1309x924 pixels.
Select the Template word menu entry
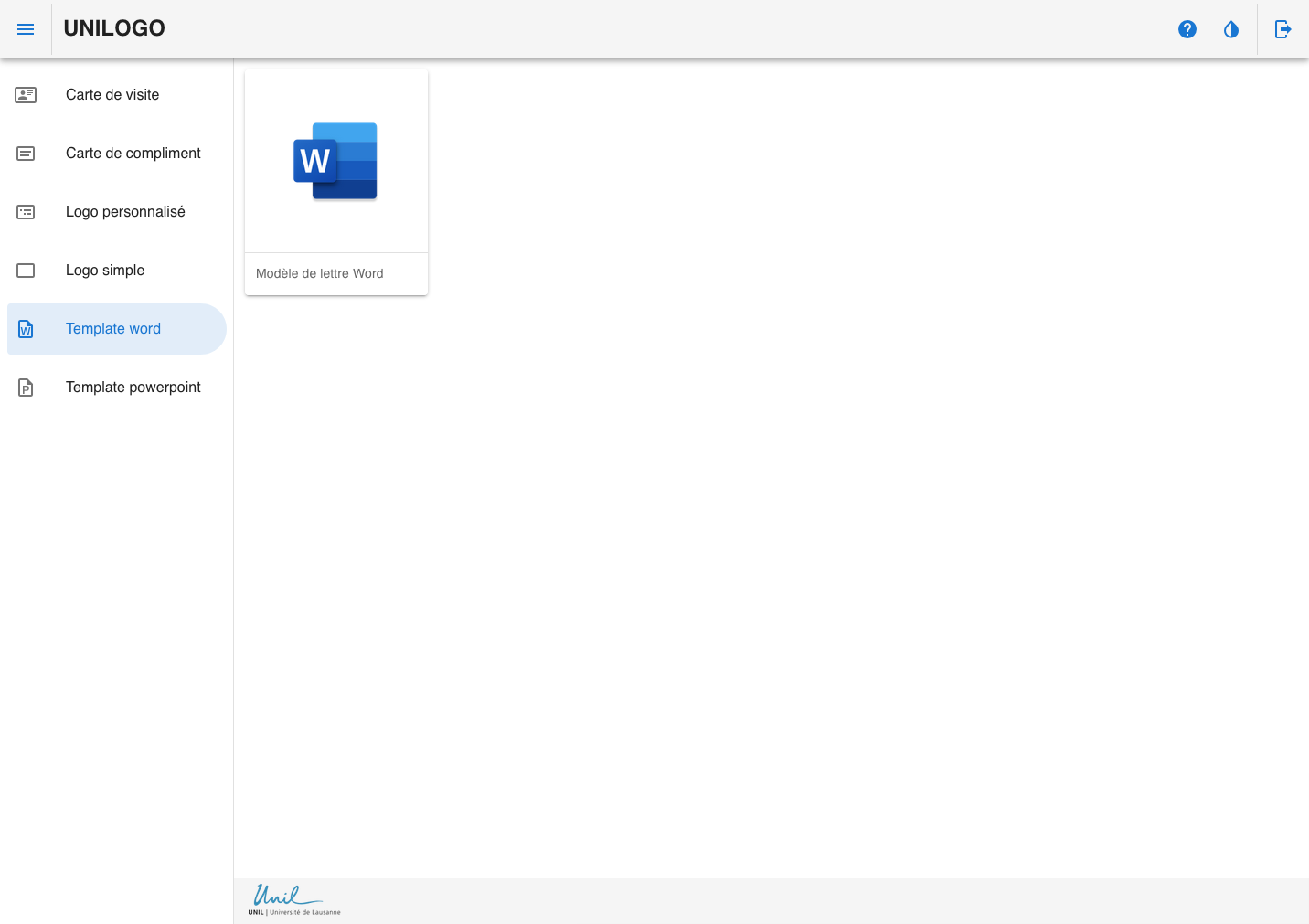coord(113,329)
